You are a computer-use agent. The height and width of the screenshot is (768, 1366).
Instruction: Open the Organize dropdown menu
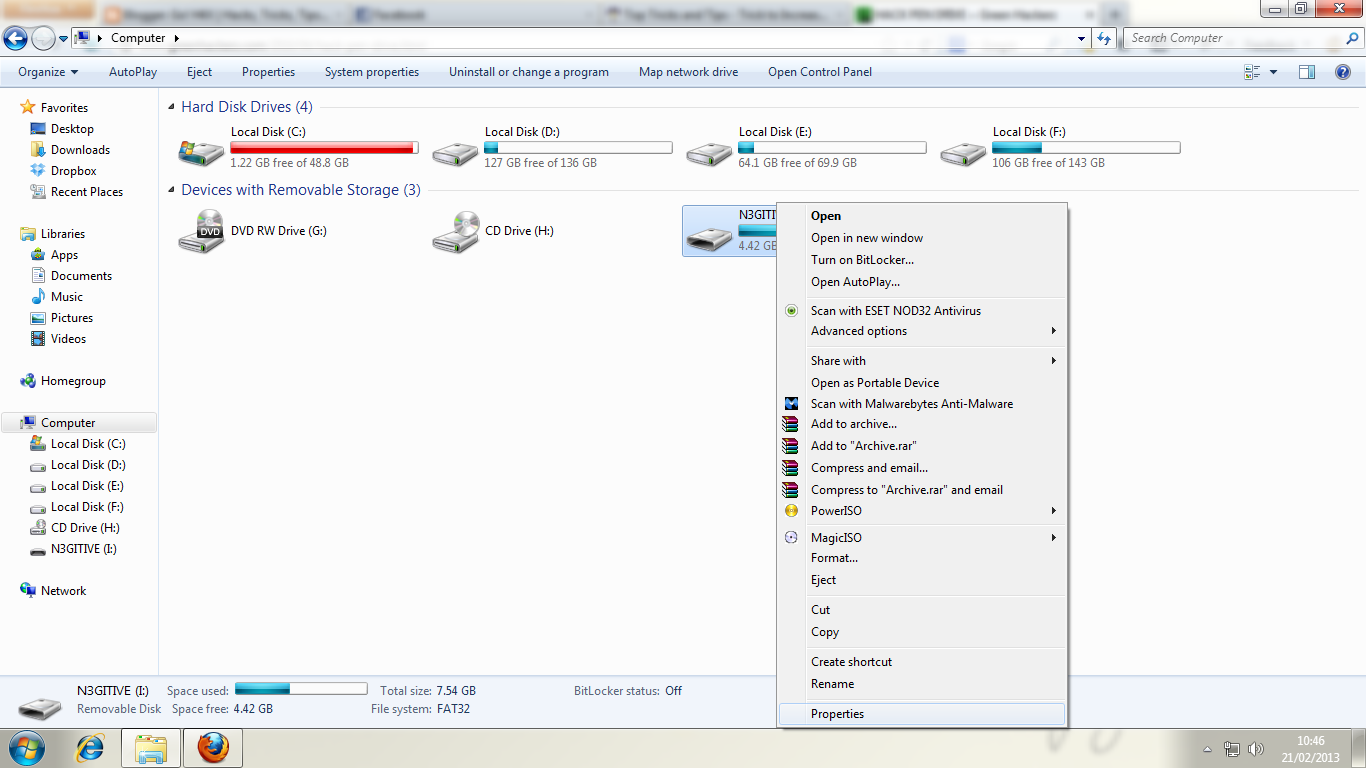coord(48,72)
